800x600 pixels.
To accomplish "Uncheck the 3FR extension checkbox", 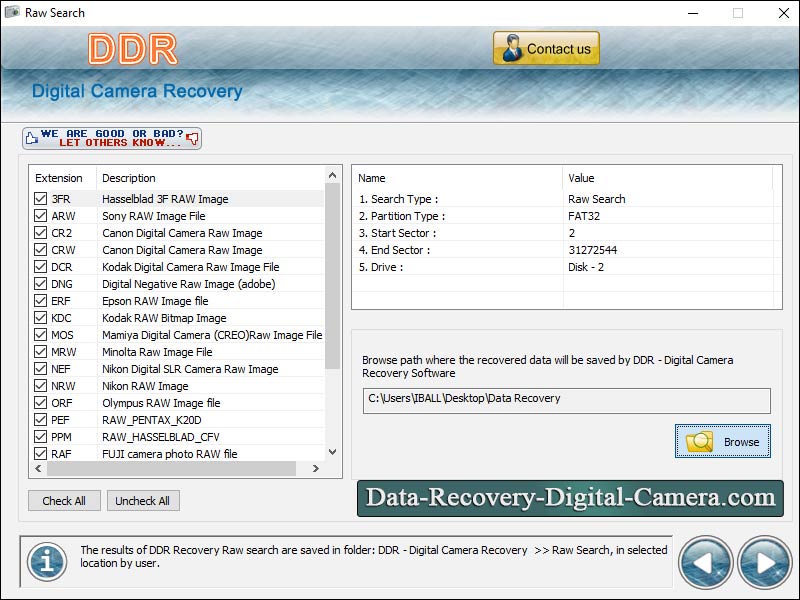I will coord(40,198).
